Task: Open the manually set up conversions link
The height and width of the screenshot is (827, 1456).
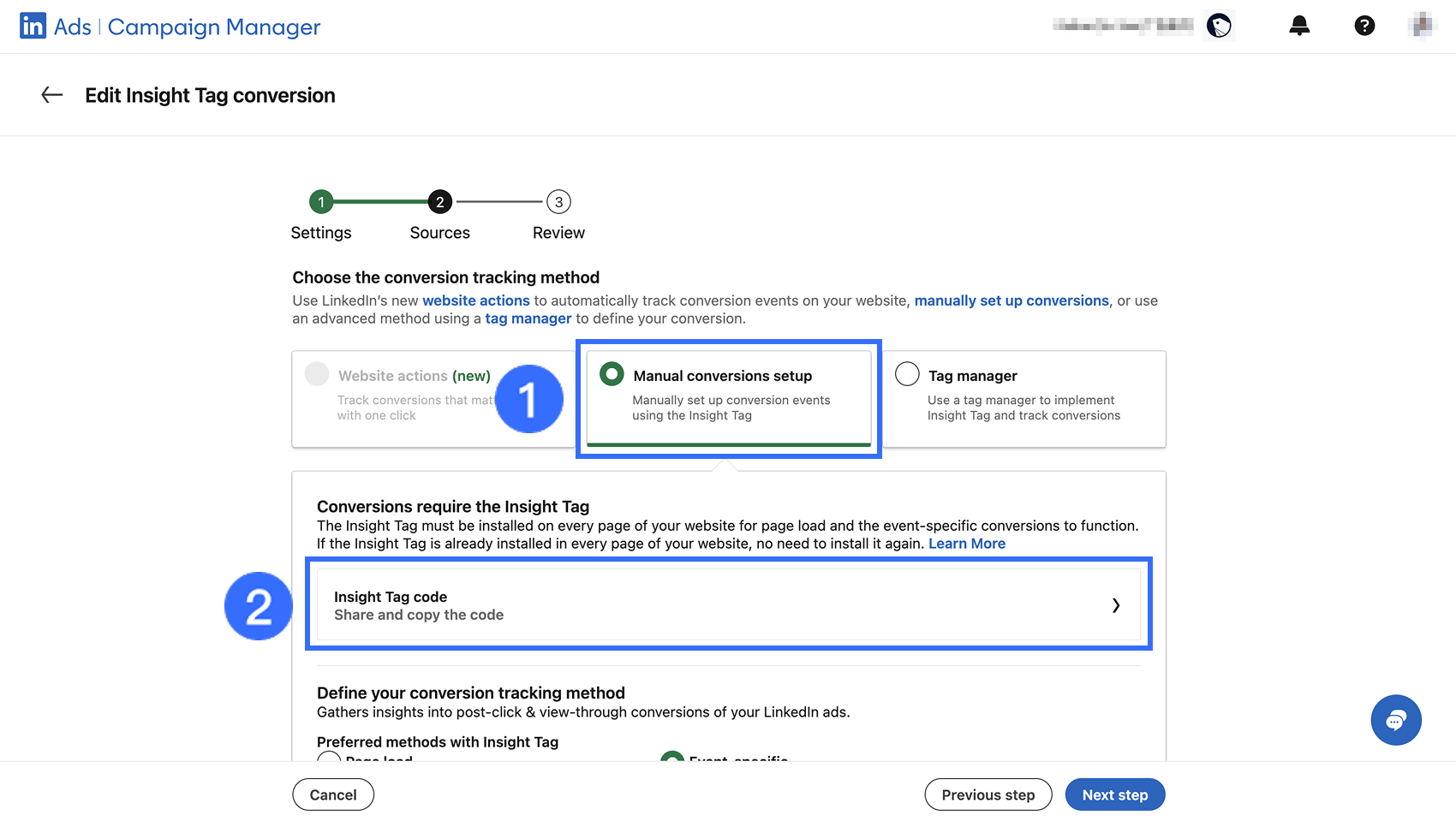Action: (x=1011, y=300)
